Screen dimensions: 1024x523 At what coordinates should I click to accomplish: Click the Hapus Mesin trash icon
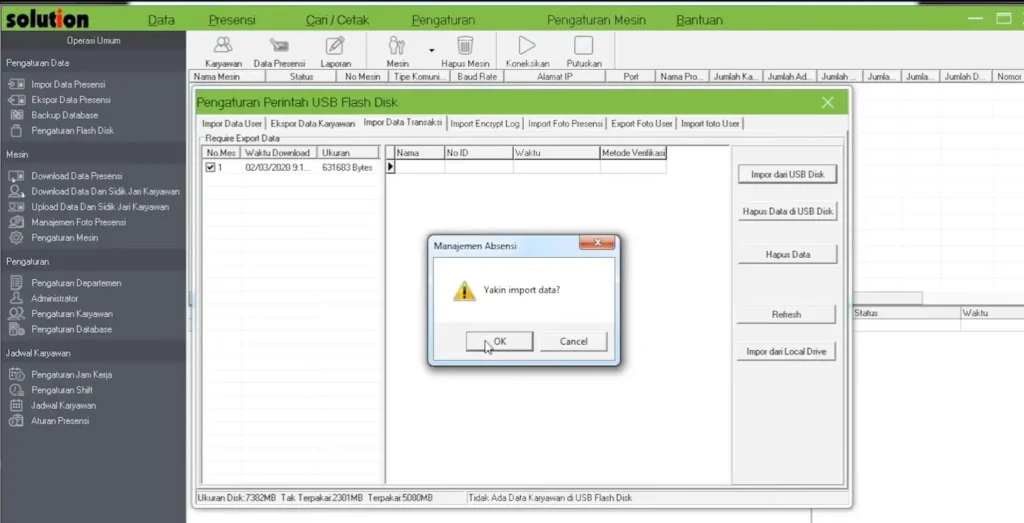[x=465, y=46]
